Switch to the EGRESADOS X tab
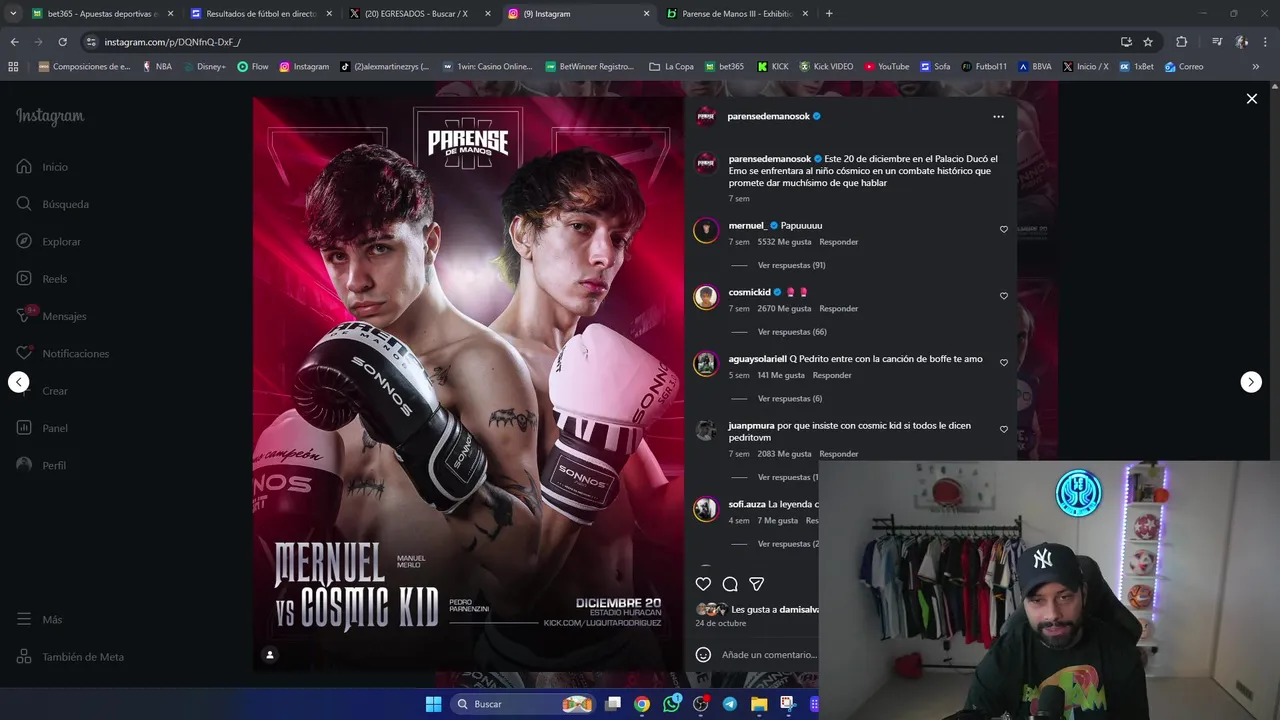The width and height of the screenshot is (1280, 720). pyautogui.click(x=420, y=14)
